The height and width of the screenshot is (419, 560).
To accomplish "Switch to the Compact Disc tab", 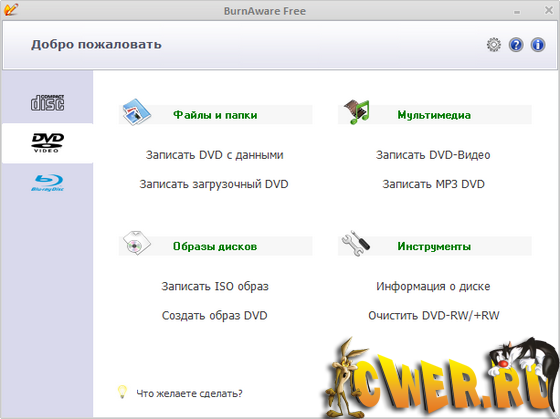I will click(48, 103).
